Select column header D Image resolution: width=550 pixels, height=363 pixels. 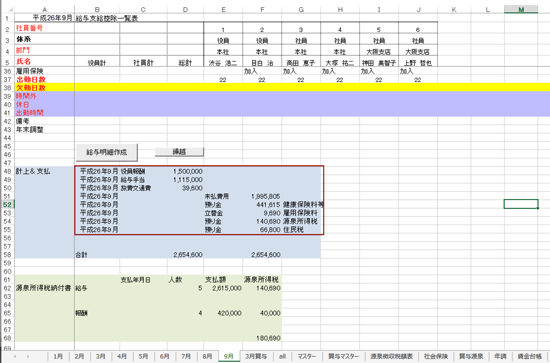tap(185, 10)
